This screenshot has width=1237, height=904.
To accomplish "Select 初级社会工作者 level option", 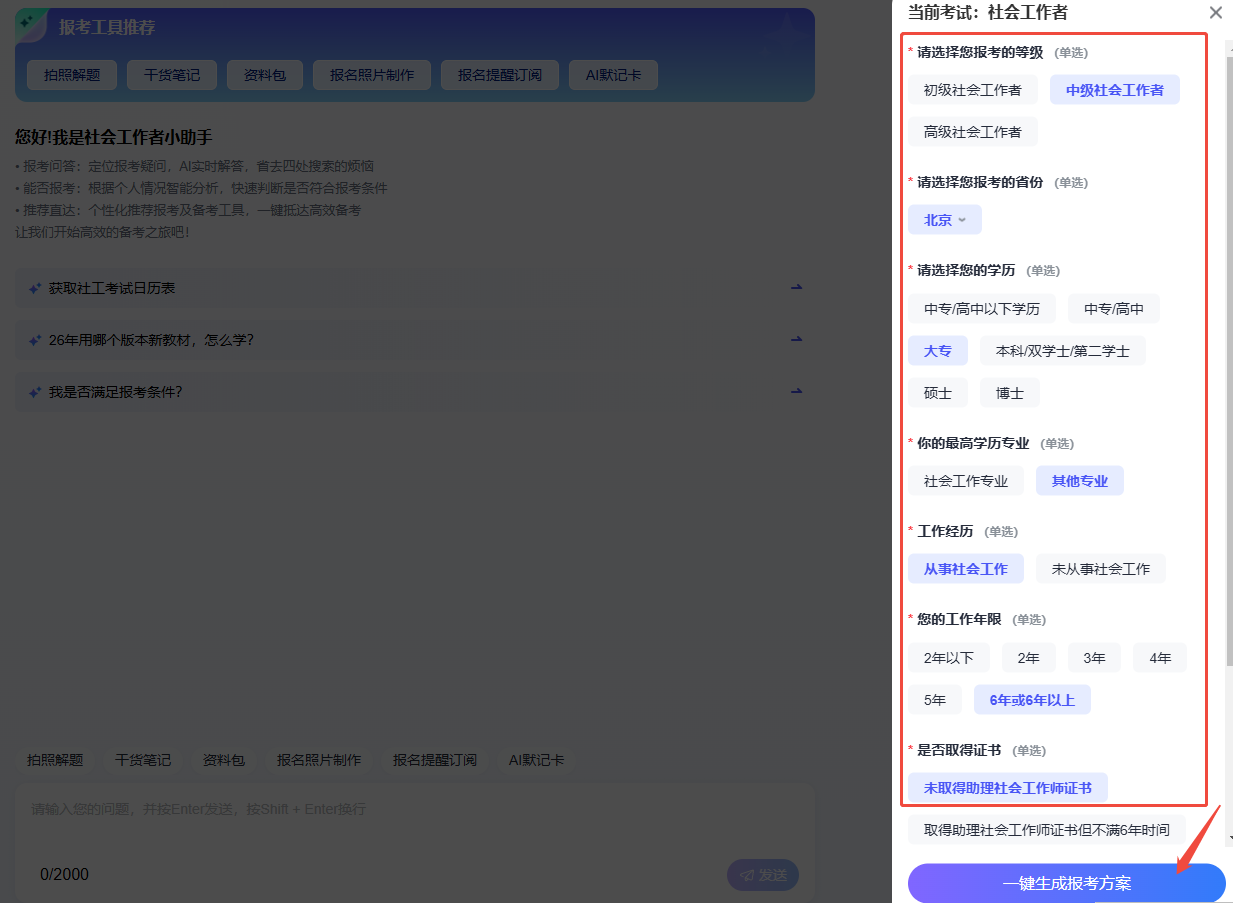I will pos(972,90).
